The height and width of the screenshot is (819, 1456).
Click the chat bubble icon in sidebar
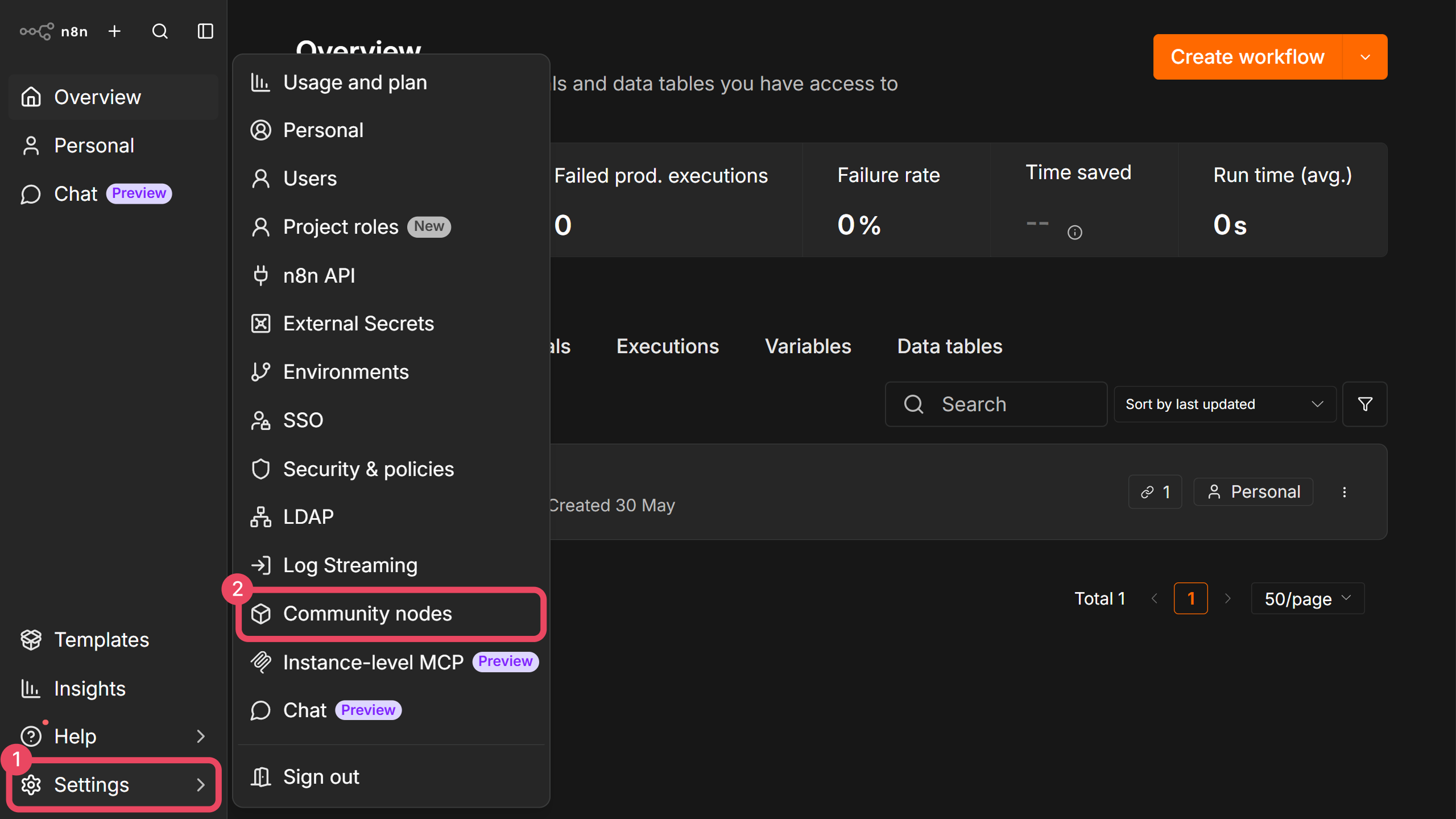31,194
